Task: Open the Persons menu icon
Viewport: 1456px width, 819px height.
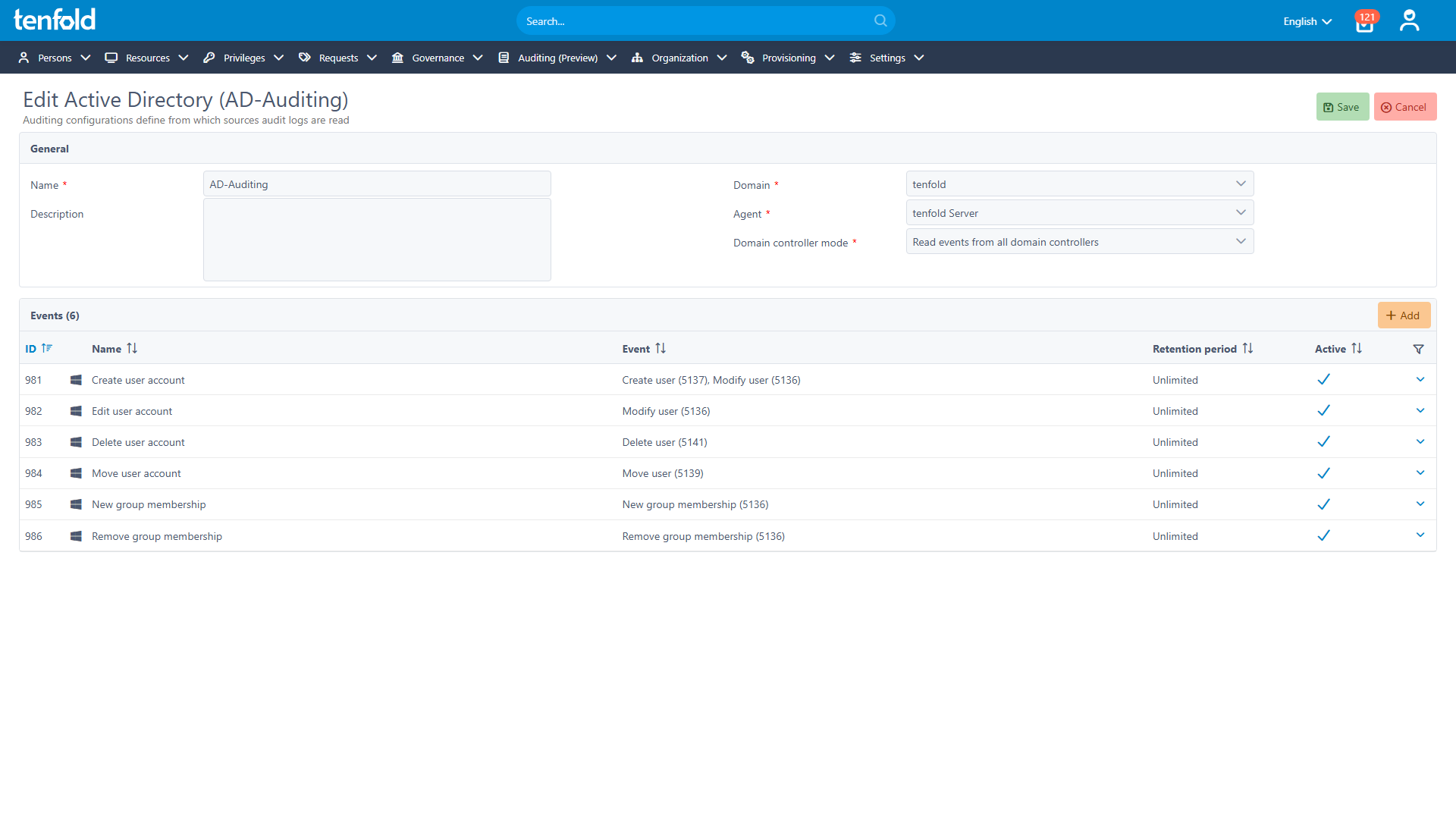Action: pyautogui.click(x=24, y=58)
